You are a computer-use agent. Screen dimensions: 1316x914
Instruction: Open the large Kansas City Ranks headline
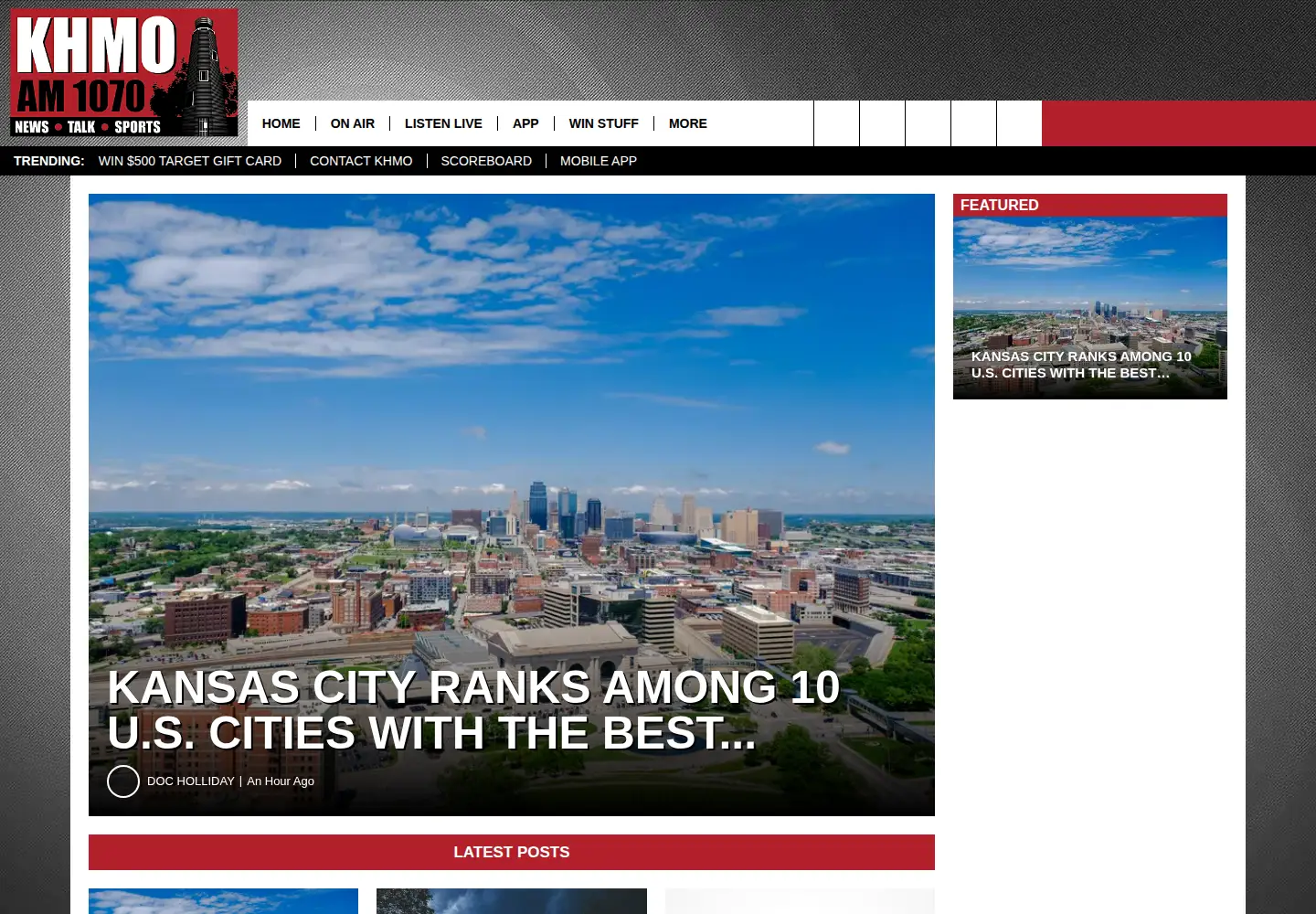tap(473, 710)
